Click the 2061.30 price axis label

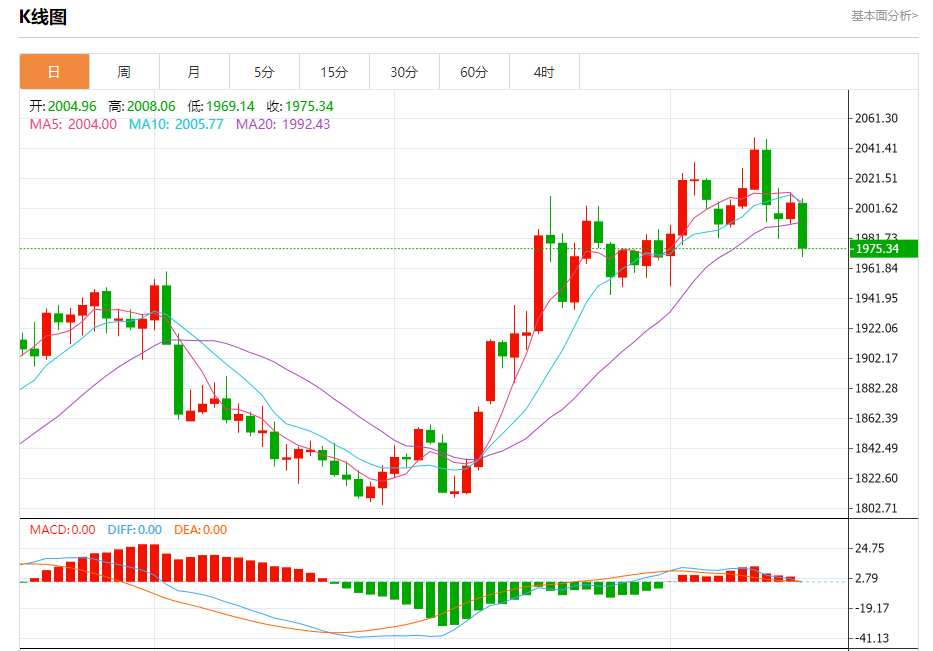pyautogui.click(x=876, y=118)
